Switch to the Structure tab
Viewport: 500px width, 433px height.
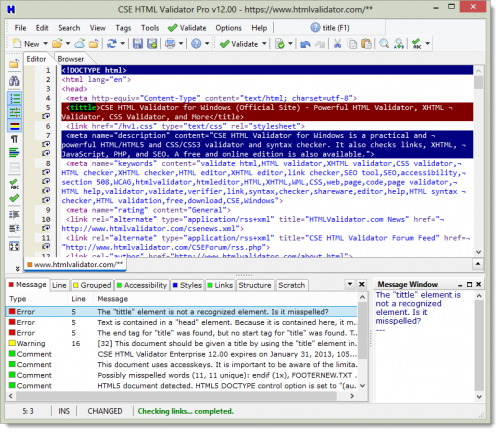tap(255, 285)
